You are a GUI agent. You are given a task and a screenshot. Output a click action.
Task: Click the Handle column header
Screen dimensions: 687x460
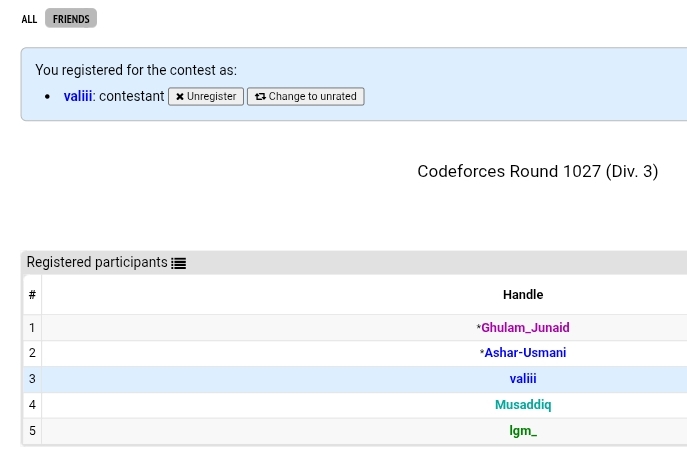[x=523, y=294]
